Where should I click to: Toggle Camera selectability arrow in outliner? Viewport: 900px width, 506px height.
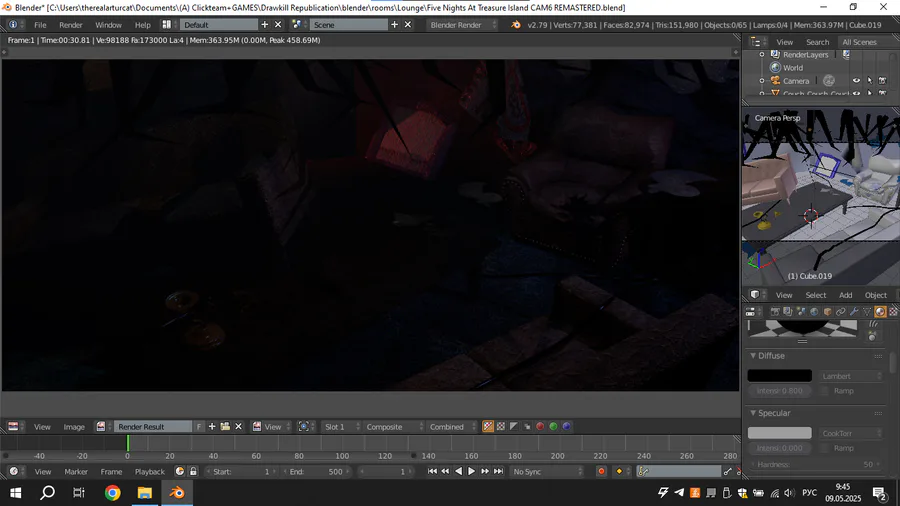tap(869, 81)
